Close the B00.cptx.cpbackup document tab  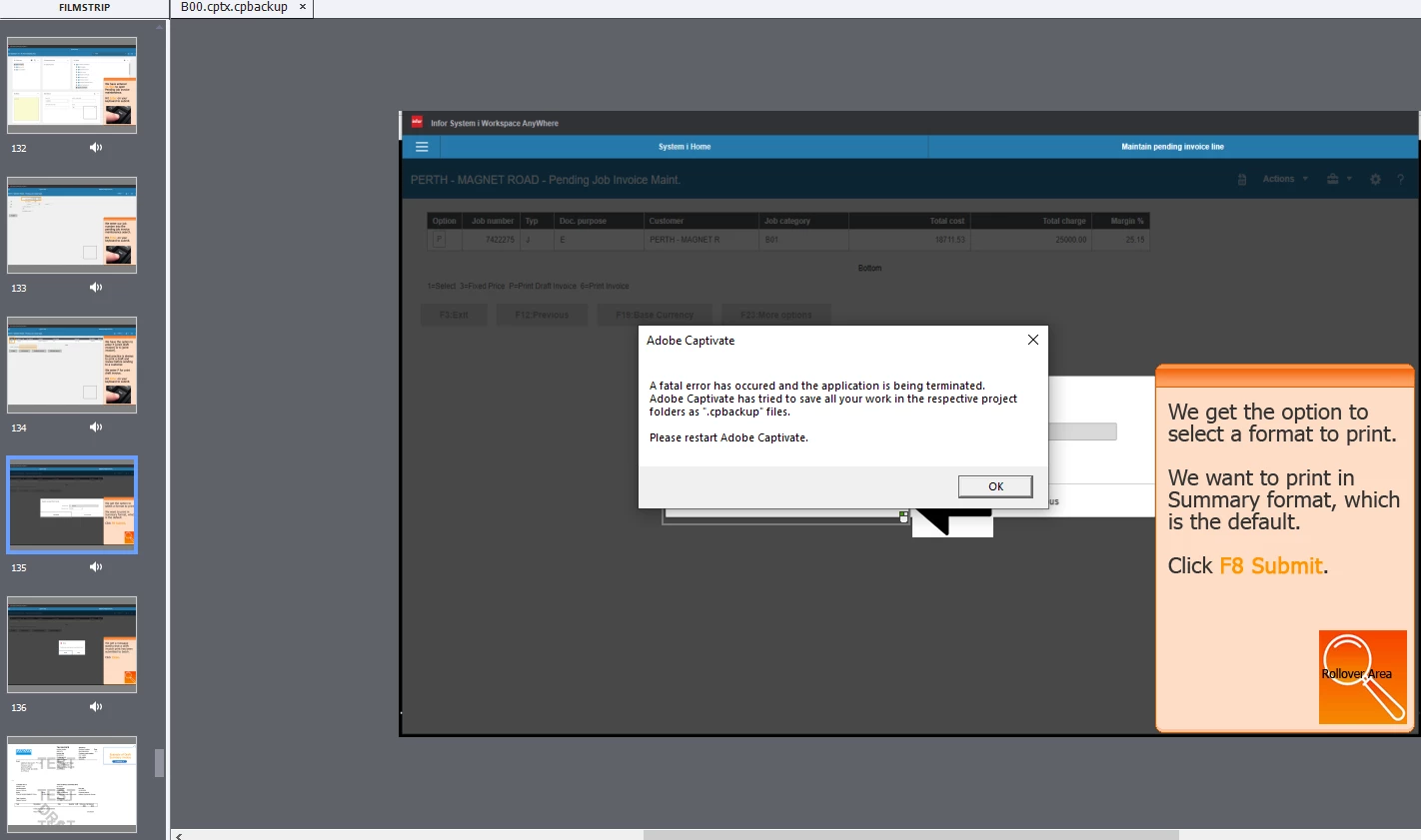(303, 7)
